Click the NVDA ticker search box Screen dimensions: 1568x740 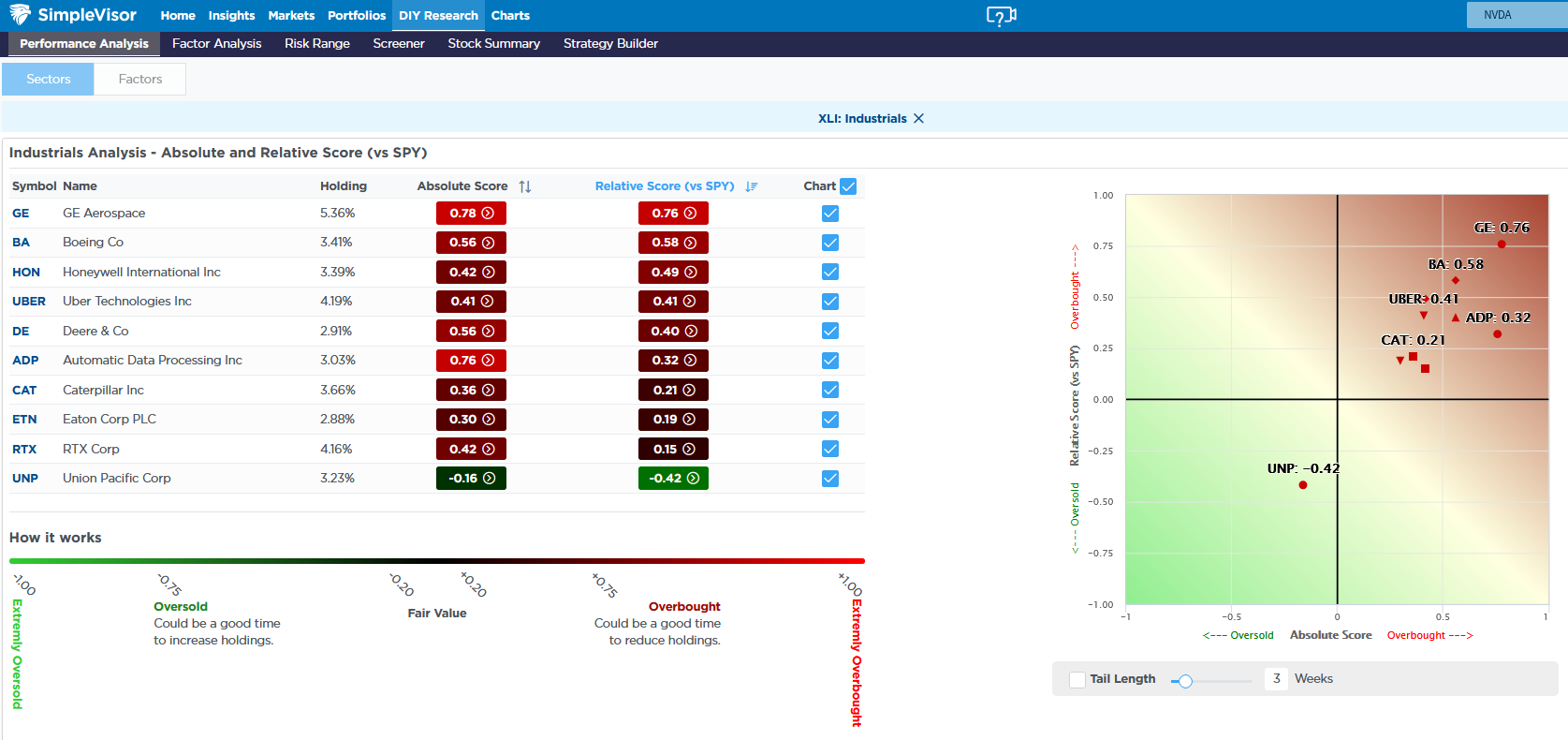[x=1517, y=15]
